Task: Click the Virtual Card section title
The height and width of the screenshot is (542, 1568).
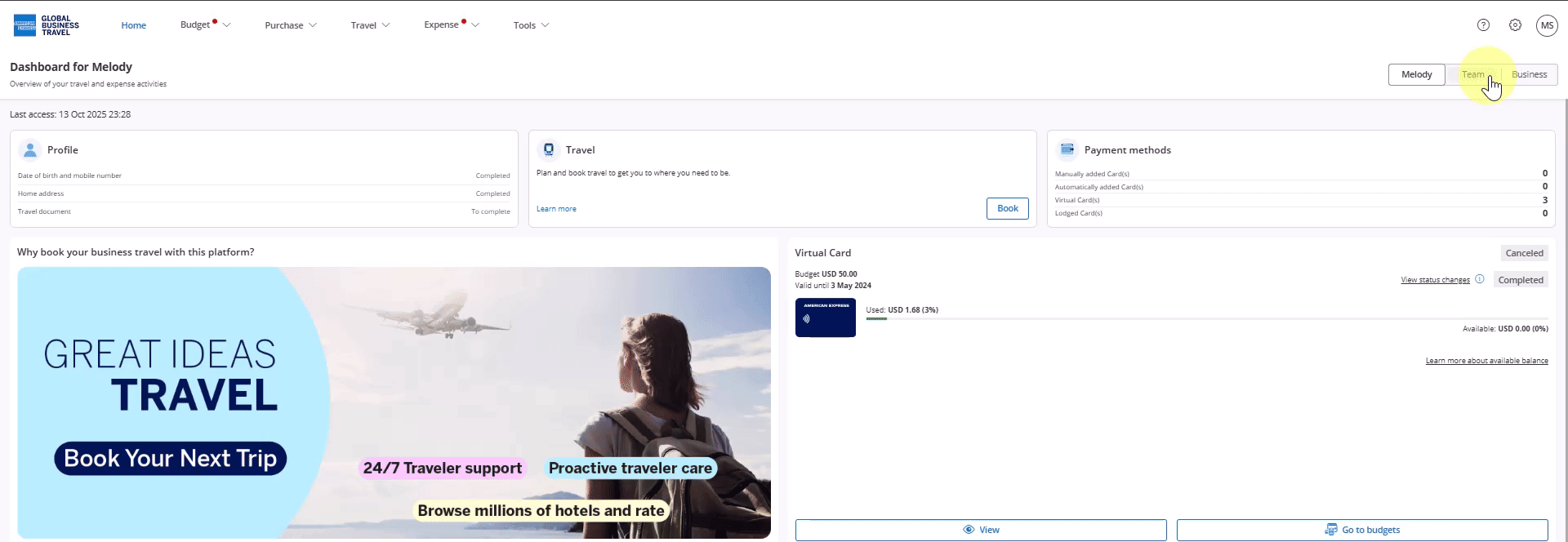Action: pyautogui.click(x=822, y=253)
